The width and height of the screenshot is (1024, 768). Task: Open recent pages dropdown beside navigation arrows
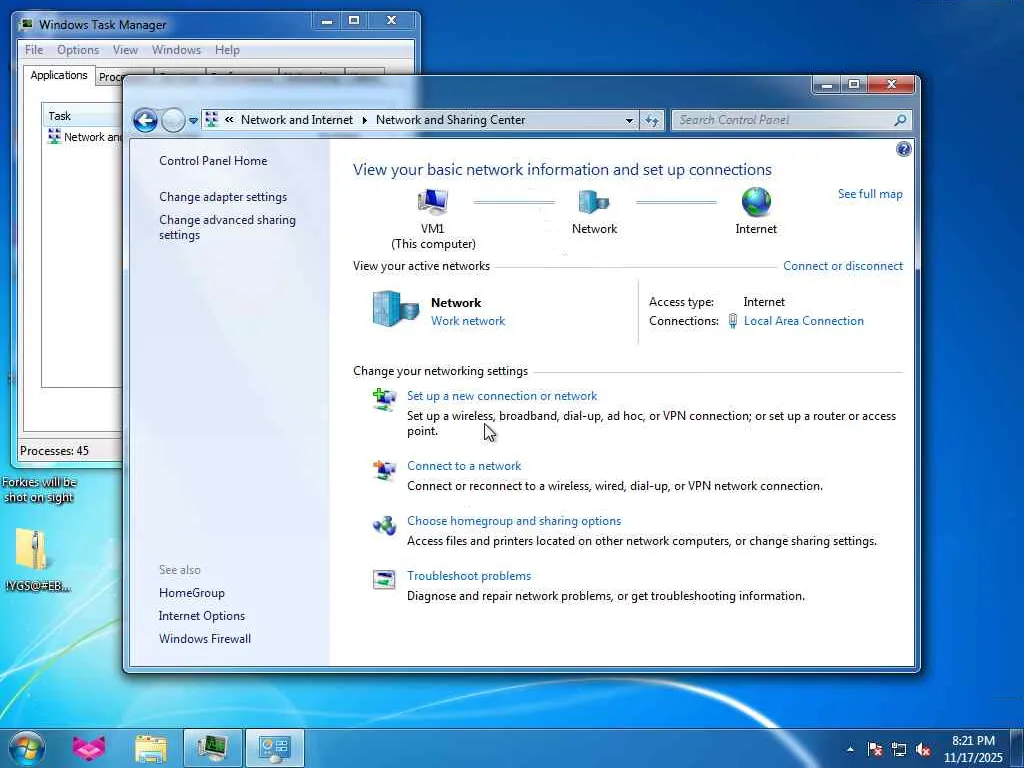point(193,120)
